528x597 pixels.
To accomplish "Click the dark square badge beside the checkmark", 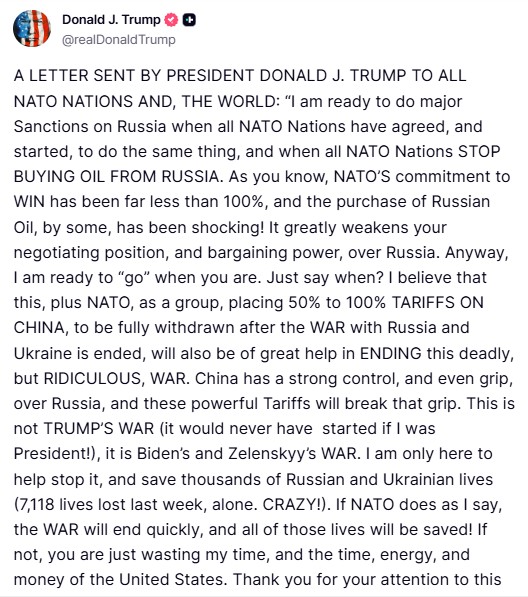I will (x=189, y=20).
